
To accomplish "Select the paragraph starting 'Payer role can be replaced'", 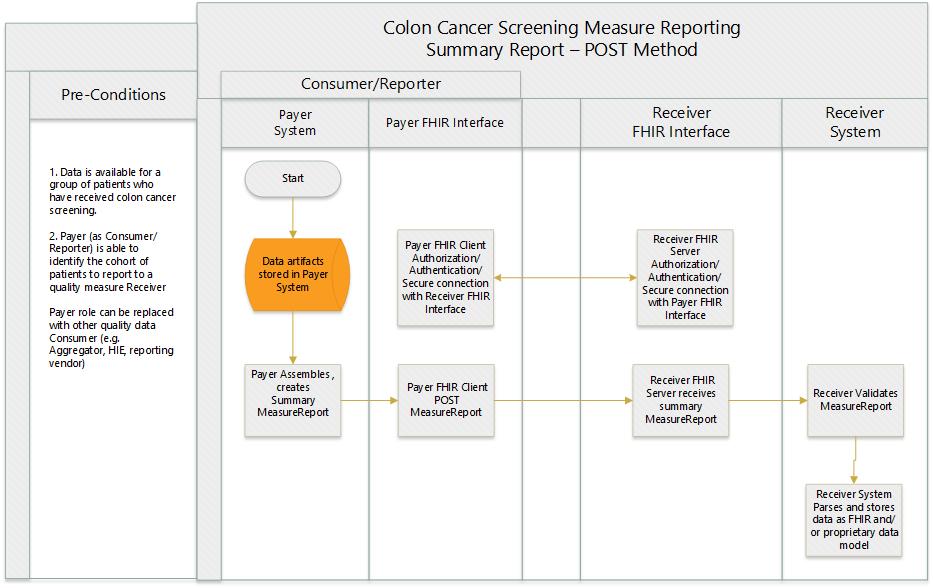I will pyautogui.click(x=111, y=338).
